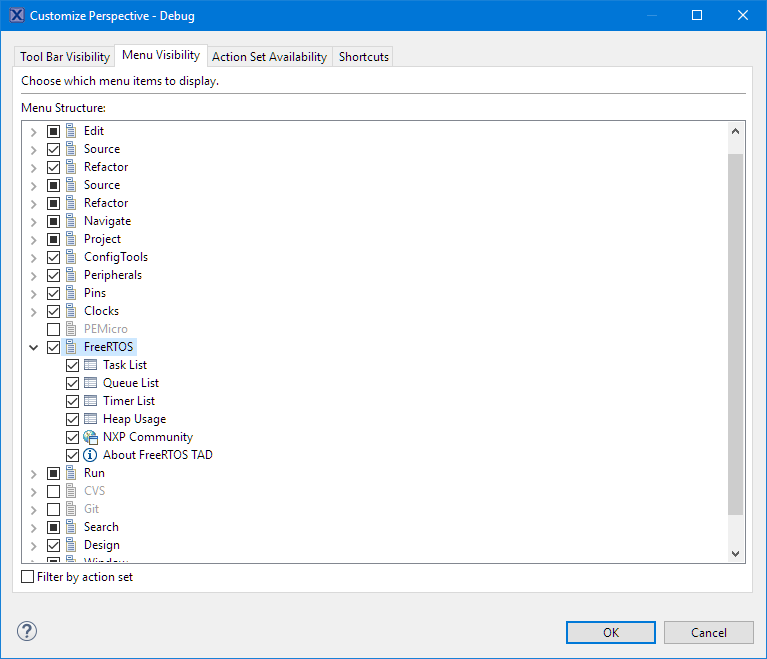Viewport: 767px width, 659px height.
Task: Click the table icon beside Timer List
Action: [x=90, y=401]
